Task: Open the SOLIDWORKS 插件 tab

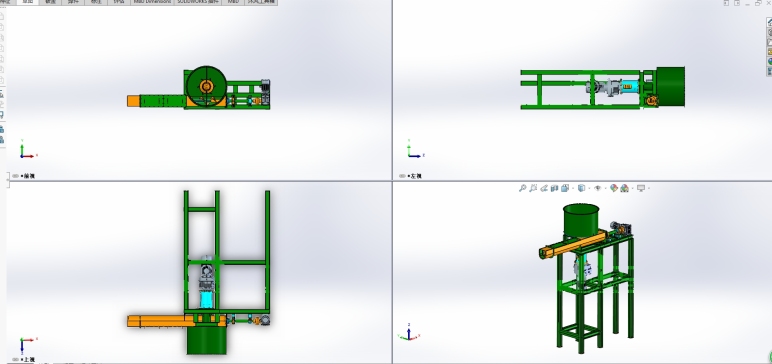Action: (198, 1)
